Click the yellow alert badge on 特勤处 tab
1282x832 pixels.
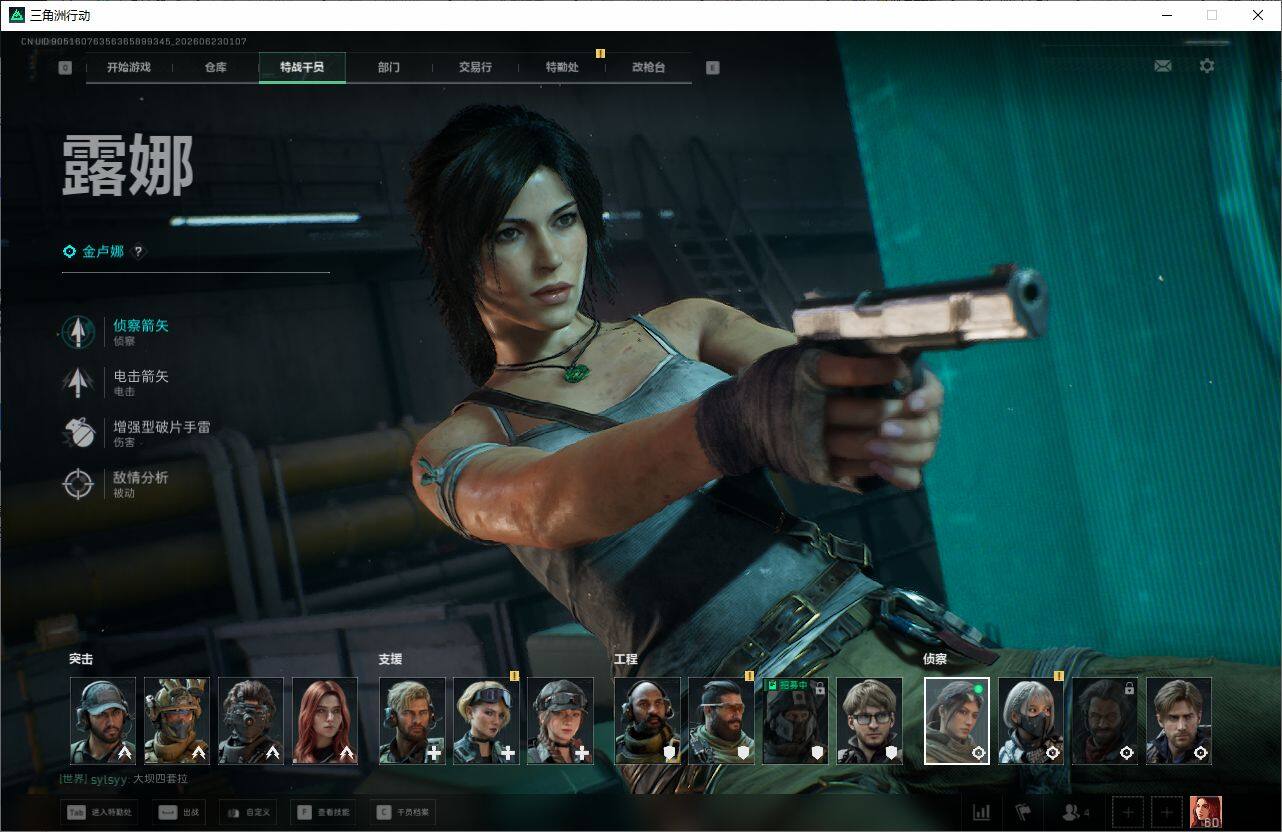tap(600, 53)
